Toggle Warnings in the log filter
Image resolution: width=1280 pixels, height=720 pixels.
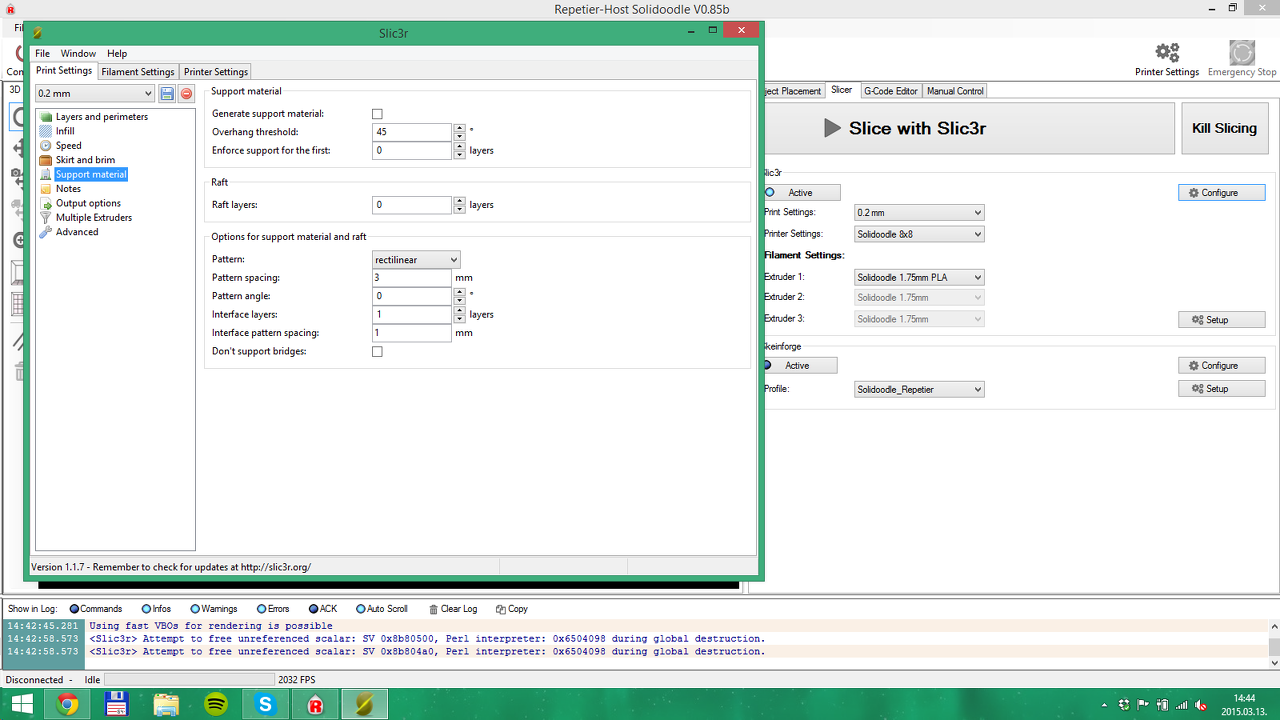[214, 609]
